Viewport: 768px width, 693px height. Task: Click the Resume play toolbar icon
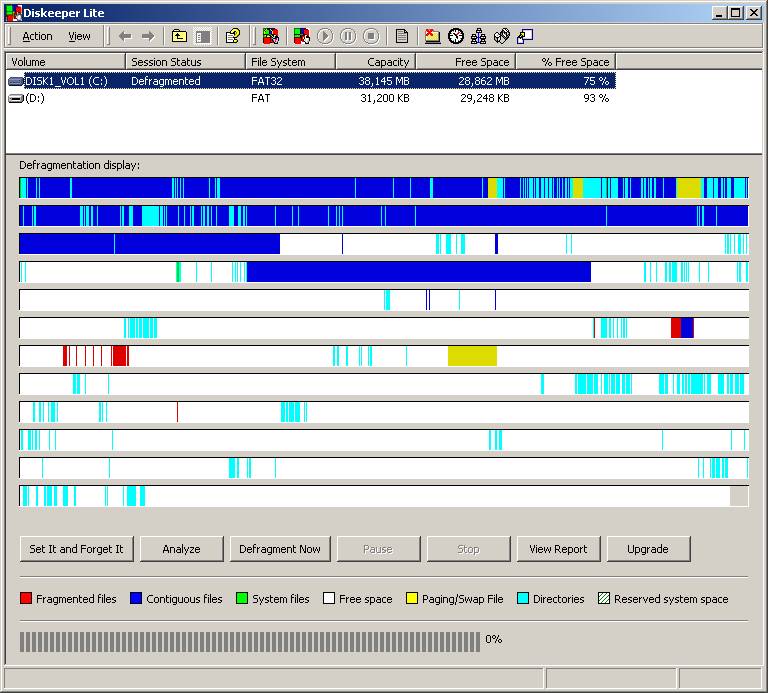click(325, 36)
